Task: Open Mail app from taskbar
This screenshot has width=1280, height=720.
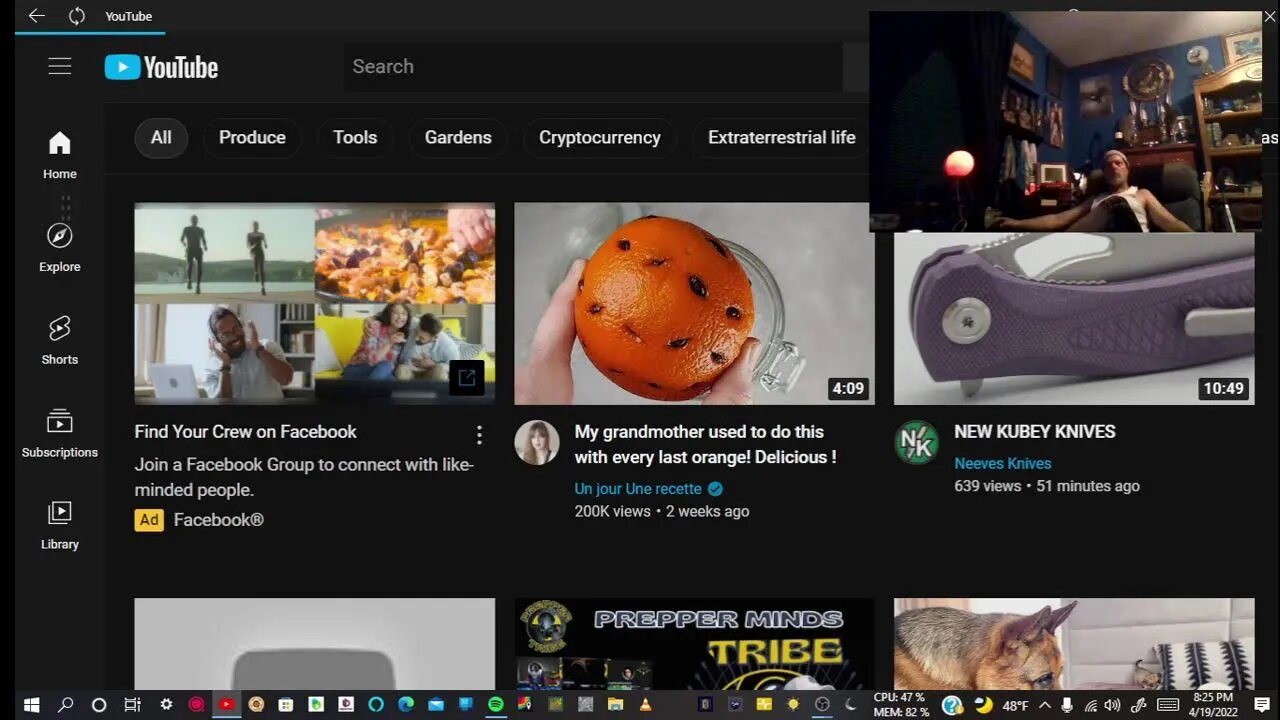Action: click(436, 705)
